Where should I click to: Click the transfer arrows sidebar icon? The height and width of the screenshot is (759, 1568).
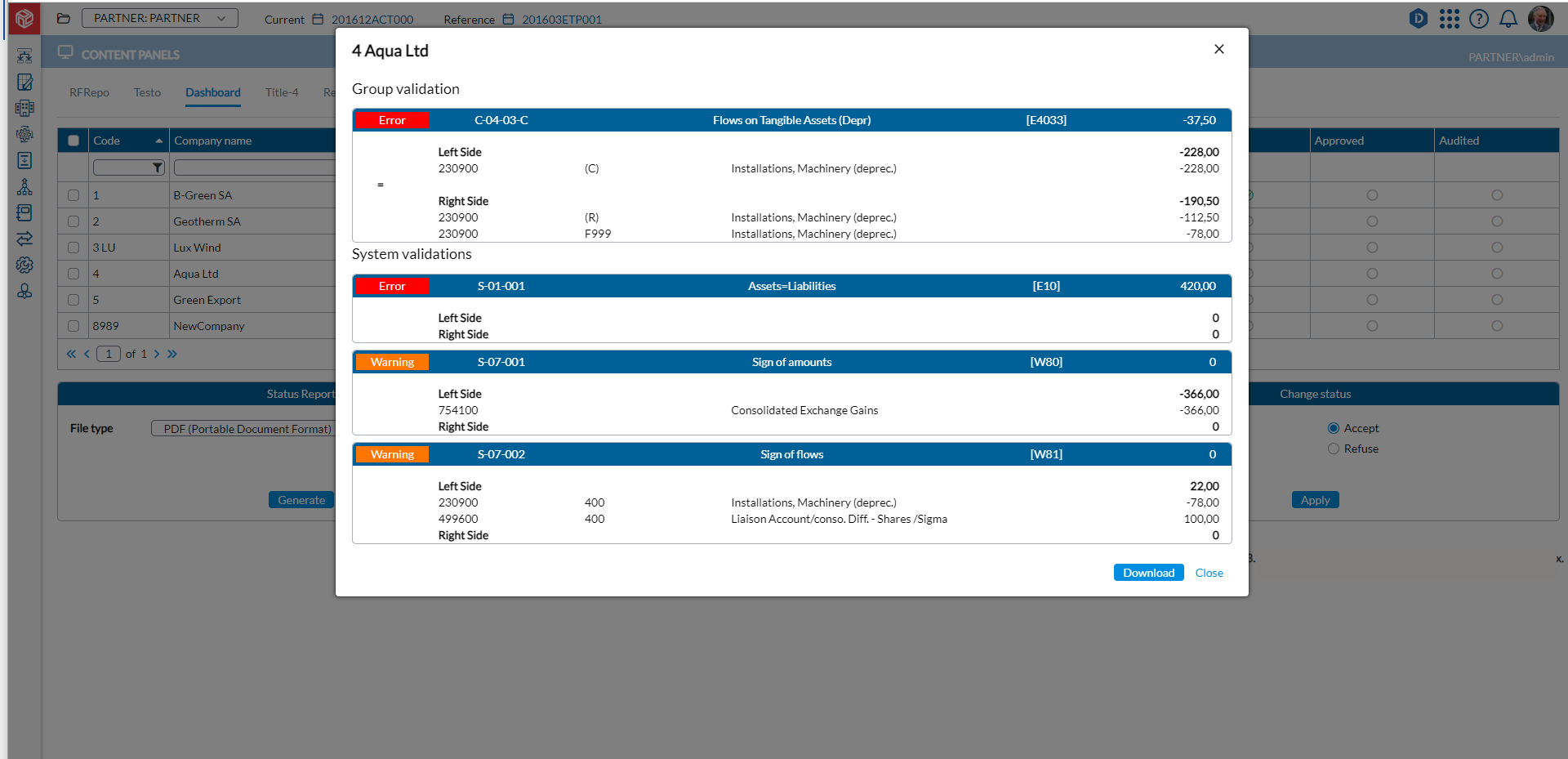tap(24, 239)
